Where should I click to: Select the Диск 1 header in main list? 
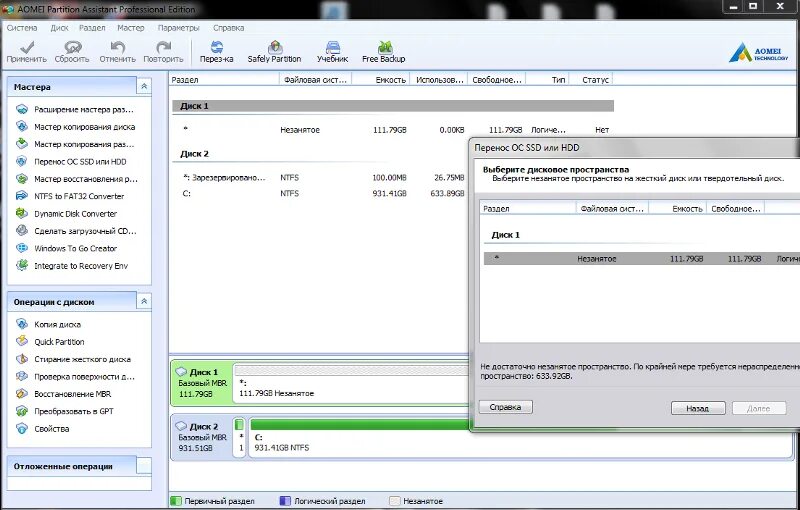click(393, 106)
